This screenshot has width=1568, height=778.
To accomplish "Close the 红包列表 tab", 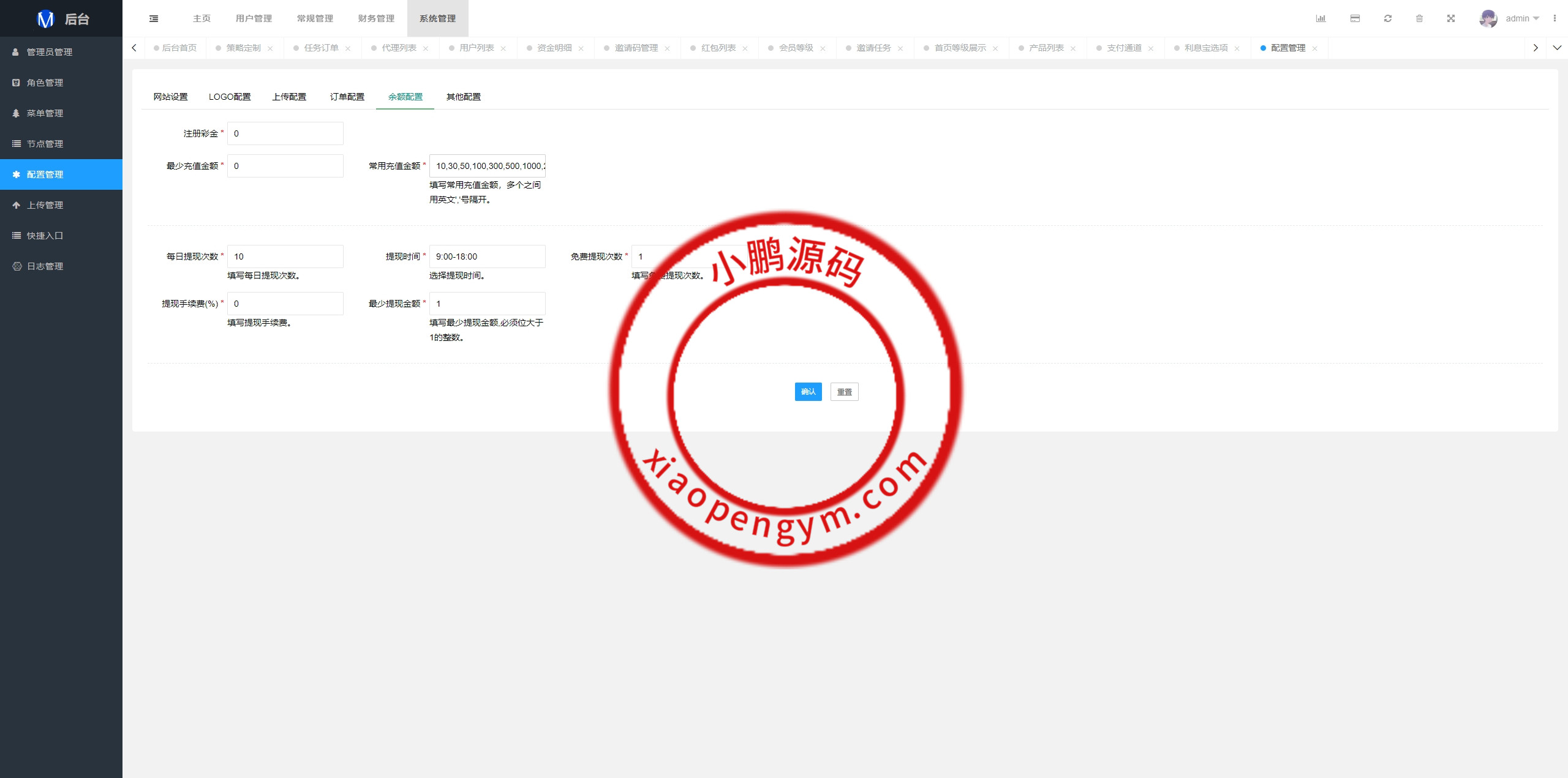I will [745, 48].
